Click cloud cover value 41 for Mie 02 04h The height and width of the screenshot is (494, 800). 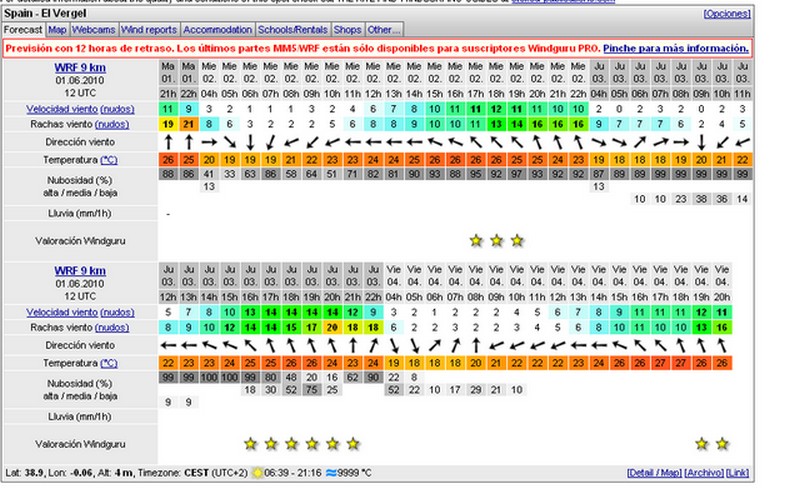tap(209, 174)
